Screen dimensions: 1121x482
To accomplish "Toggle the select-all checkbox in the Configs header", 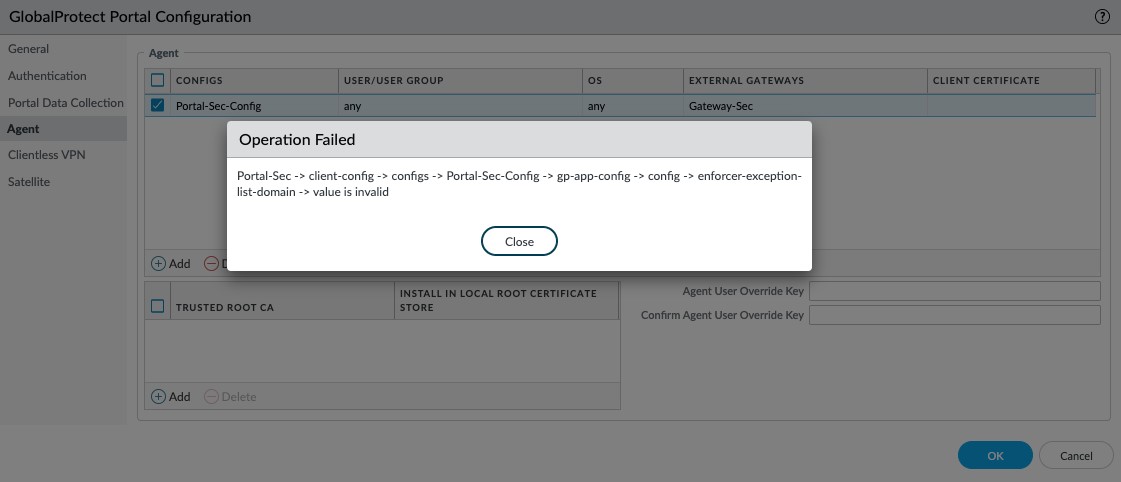I will [x=157, y=80].
